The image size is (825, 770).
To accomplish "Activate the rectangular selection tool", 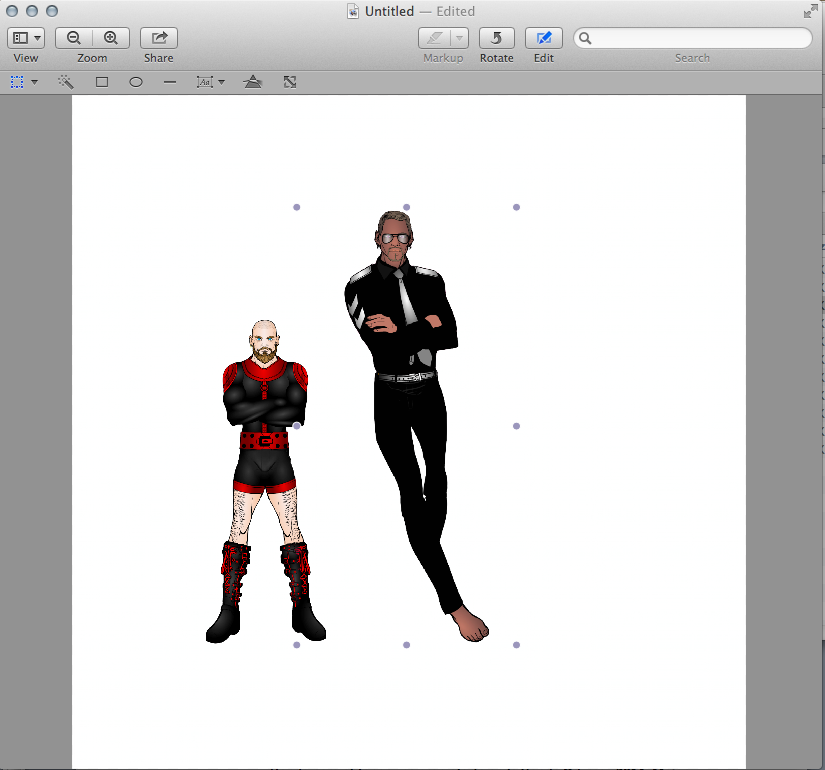I will coord(17,82).
